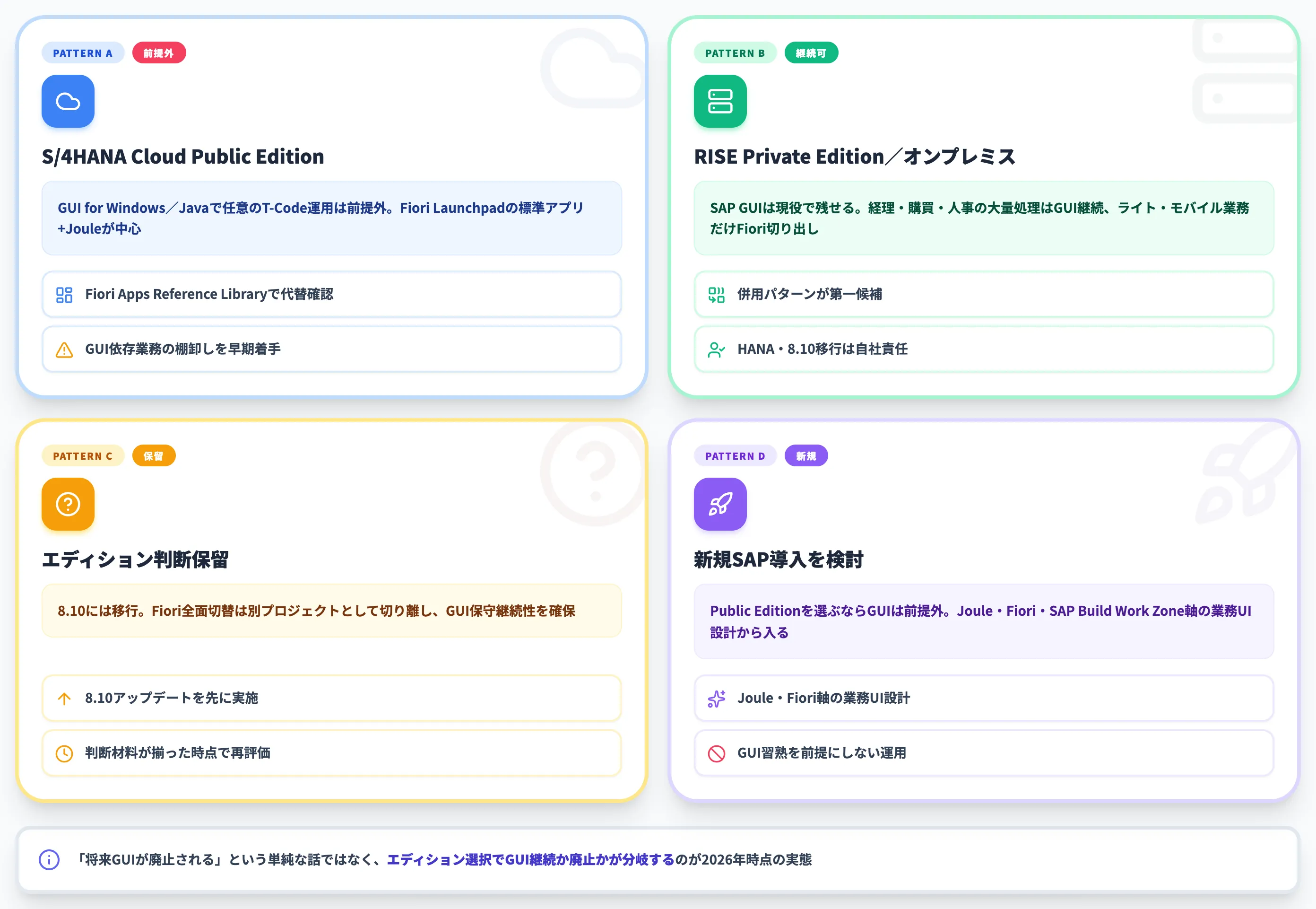Click the row text GUI依存業務の棚卸しを早期着手
The height and width of the screenshot is (909, 1316).
(x=183, y=349)
